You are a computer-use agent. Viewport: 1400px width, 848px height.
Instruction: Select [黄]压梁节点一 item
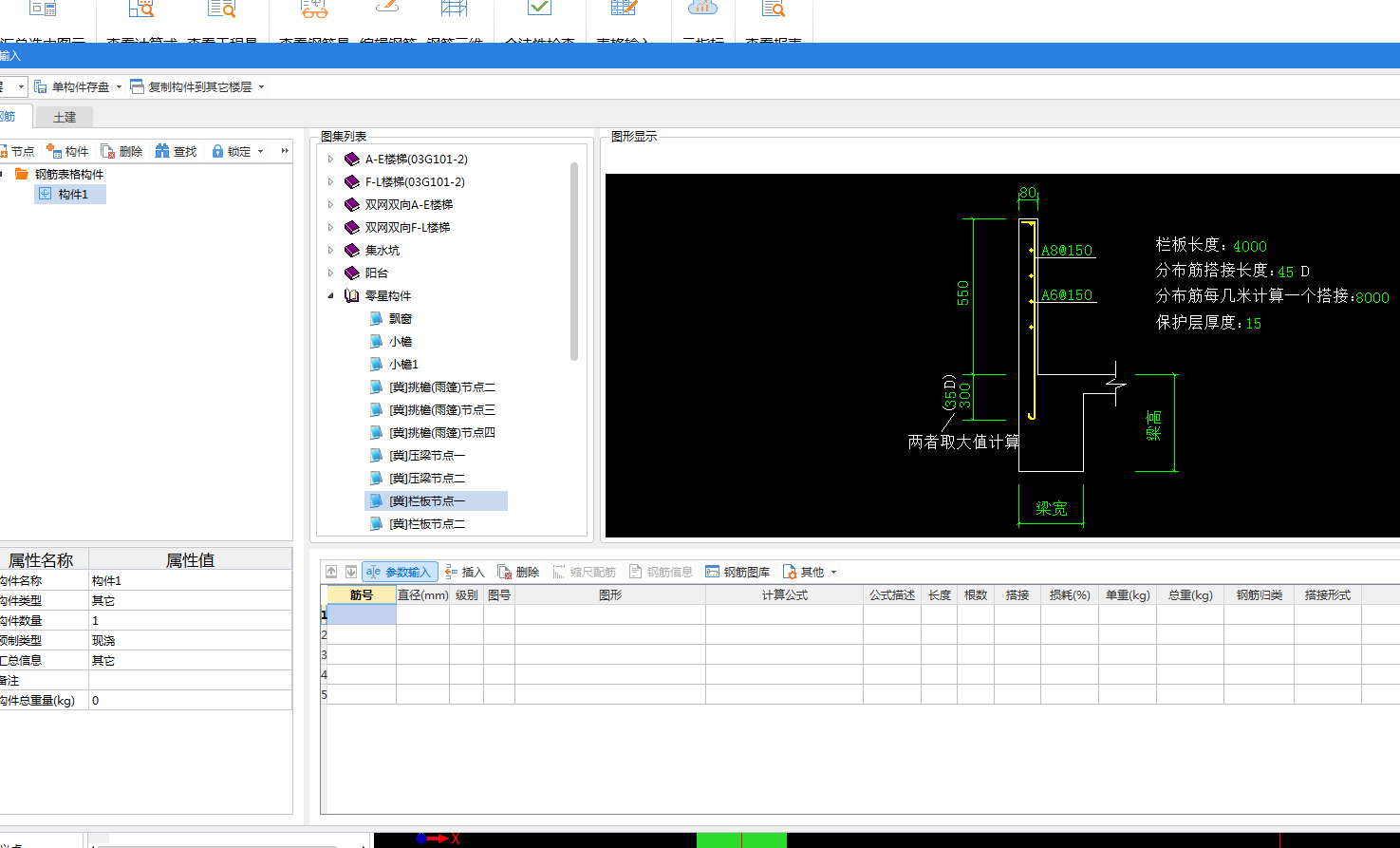426,455
